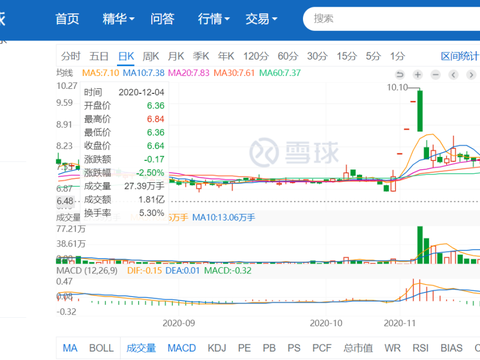Toggle the PB indicator

(x=269, y=348)
